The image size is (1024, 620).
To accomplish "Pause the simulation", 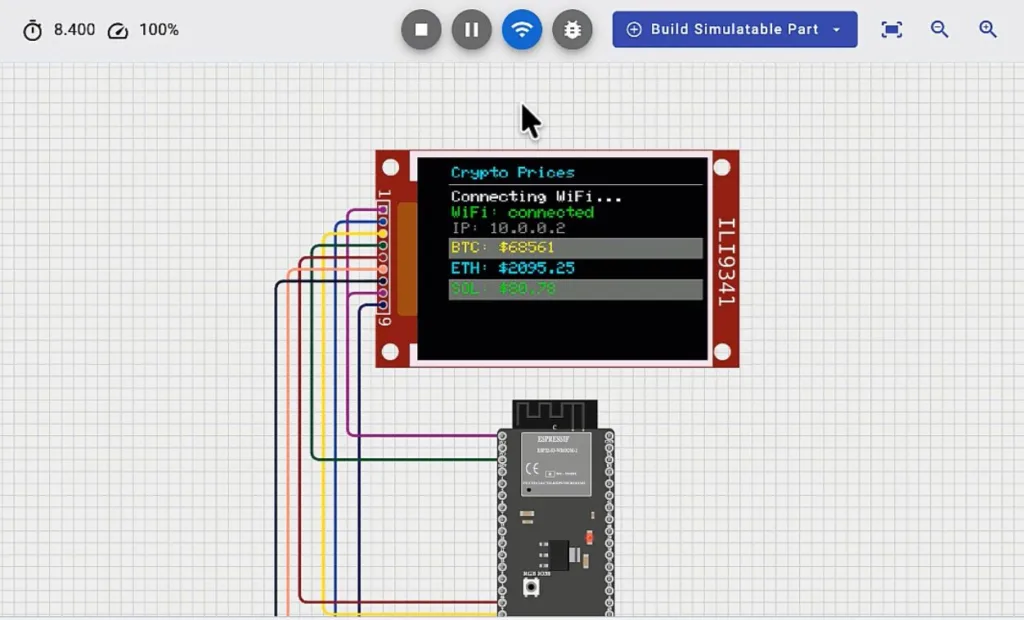I will pos(472,29).
